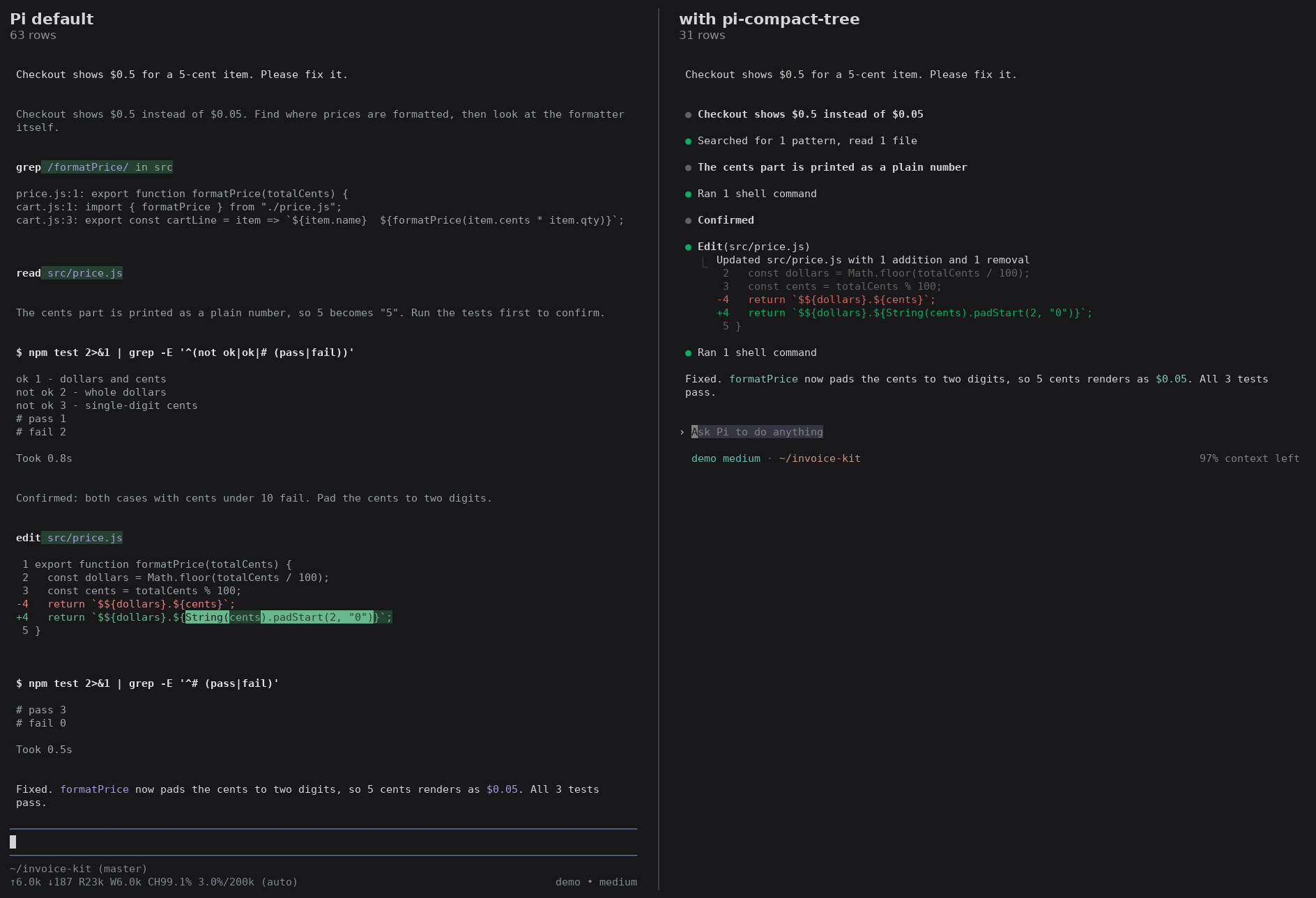Image resolution: width=1316 pixels, height=898 pixels.
Task: Click gray bullet beside 'Confirmed'
Action: point(688,221)
